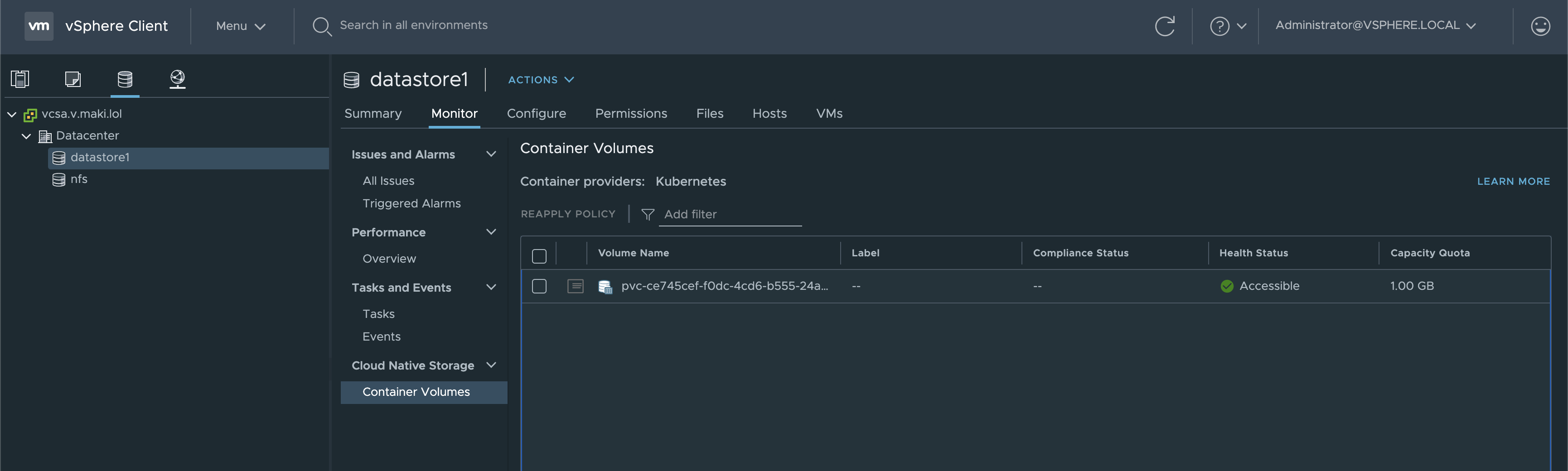Click the pvc-ce745cef-f0dc-4cd6-b555-24a... volume name
Viewport: 1568px width, 471px height.
point(724,286)
